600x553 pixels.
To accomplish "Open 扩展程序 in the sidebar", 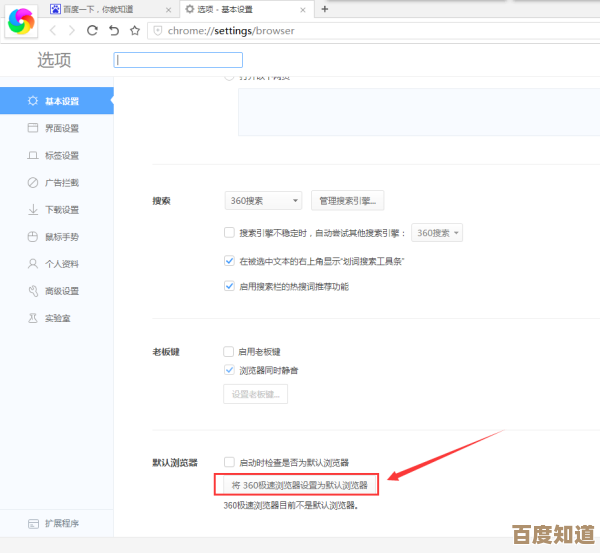I will tap(57, 524).
